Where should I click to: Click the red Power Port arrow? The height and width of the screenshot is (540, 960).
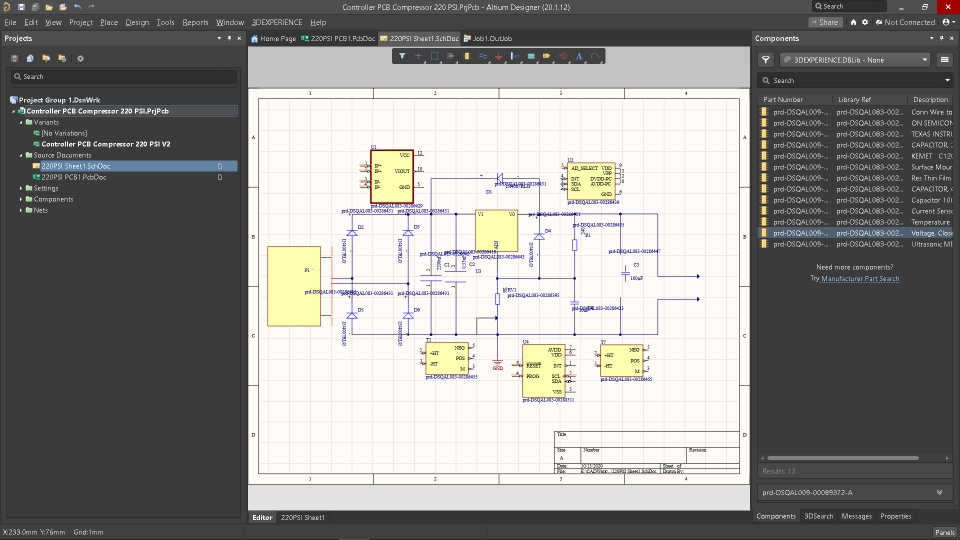498,56
